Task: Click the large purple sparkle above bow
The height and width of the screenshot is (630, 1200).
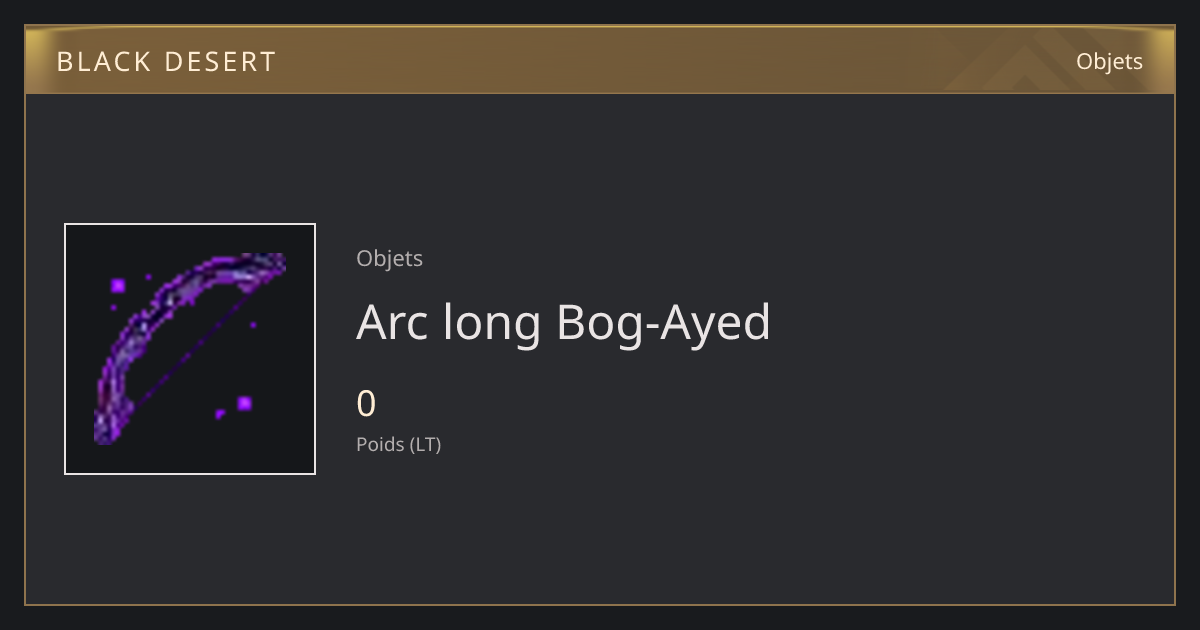Action: point(118,286)
